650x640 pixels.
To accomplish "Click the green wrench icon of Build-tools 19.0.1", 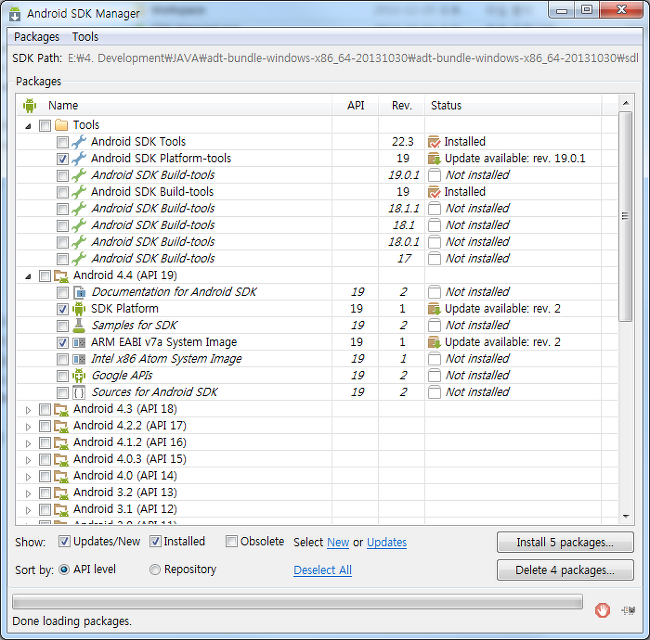I will 79,175.
